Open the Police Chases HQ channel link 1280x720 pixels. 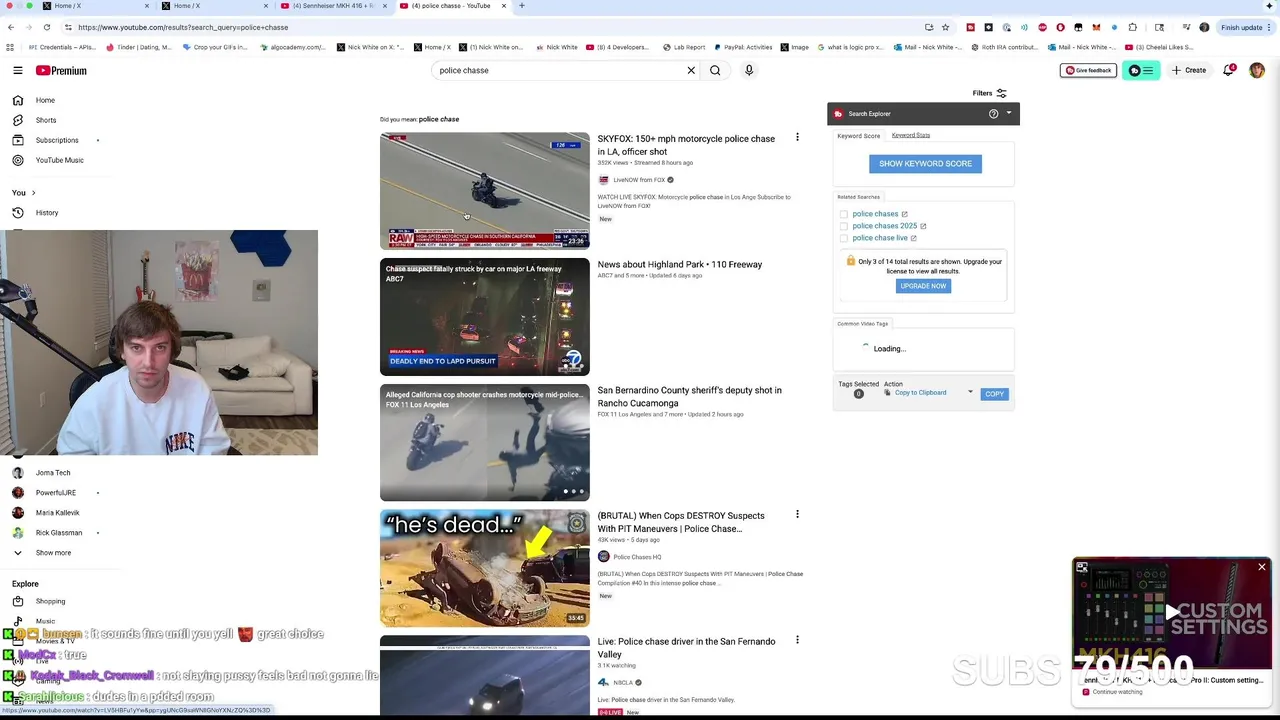[637, 557]
